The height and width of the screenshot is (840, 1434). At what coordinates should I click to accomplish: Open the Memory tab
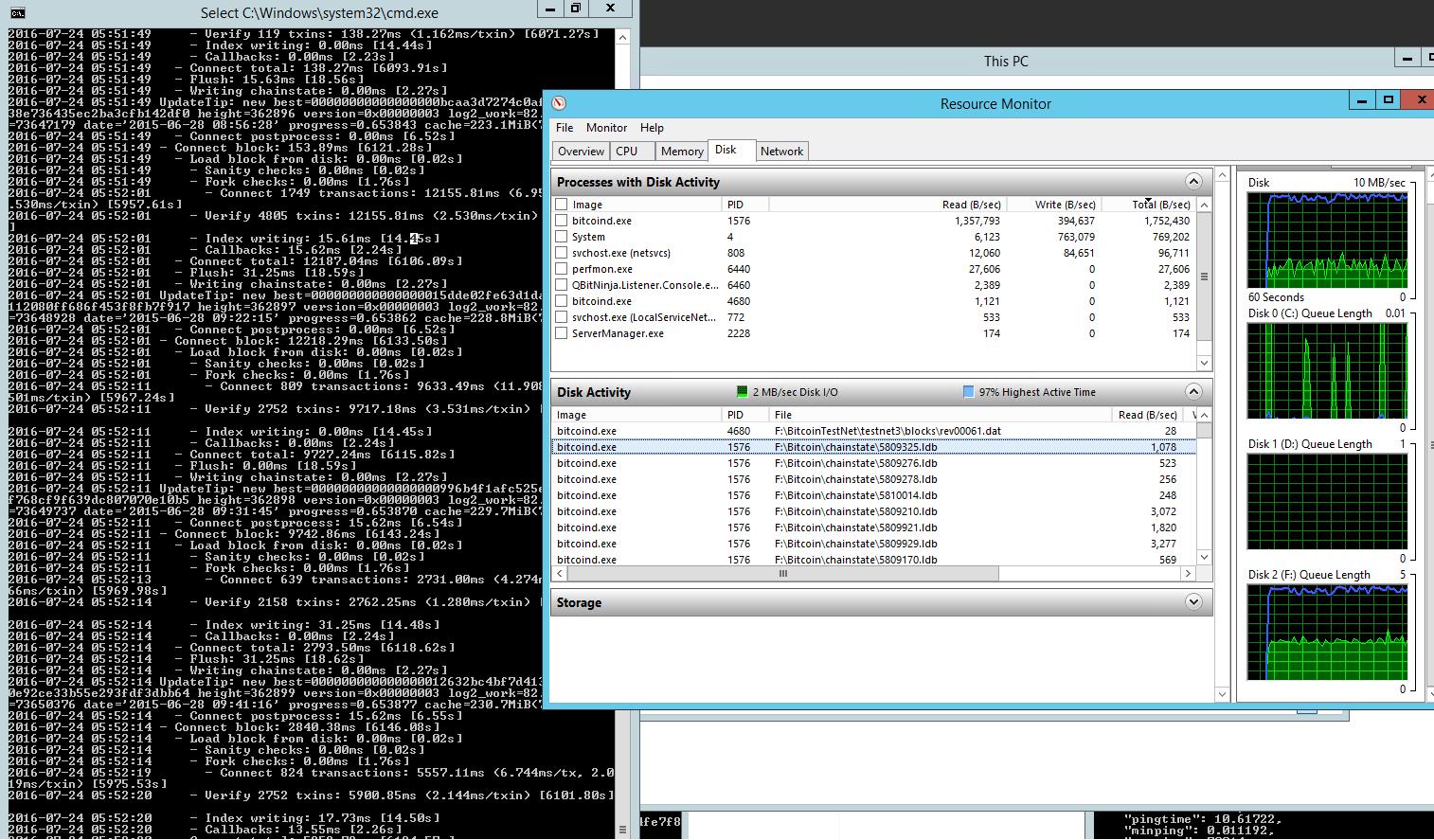click(682, 152)
